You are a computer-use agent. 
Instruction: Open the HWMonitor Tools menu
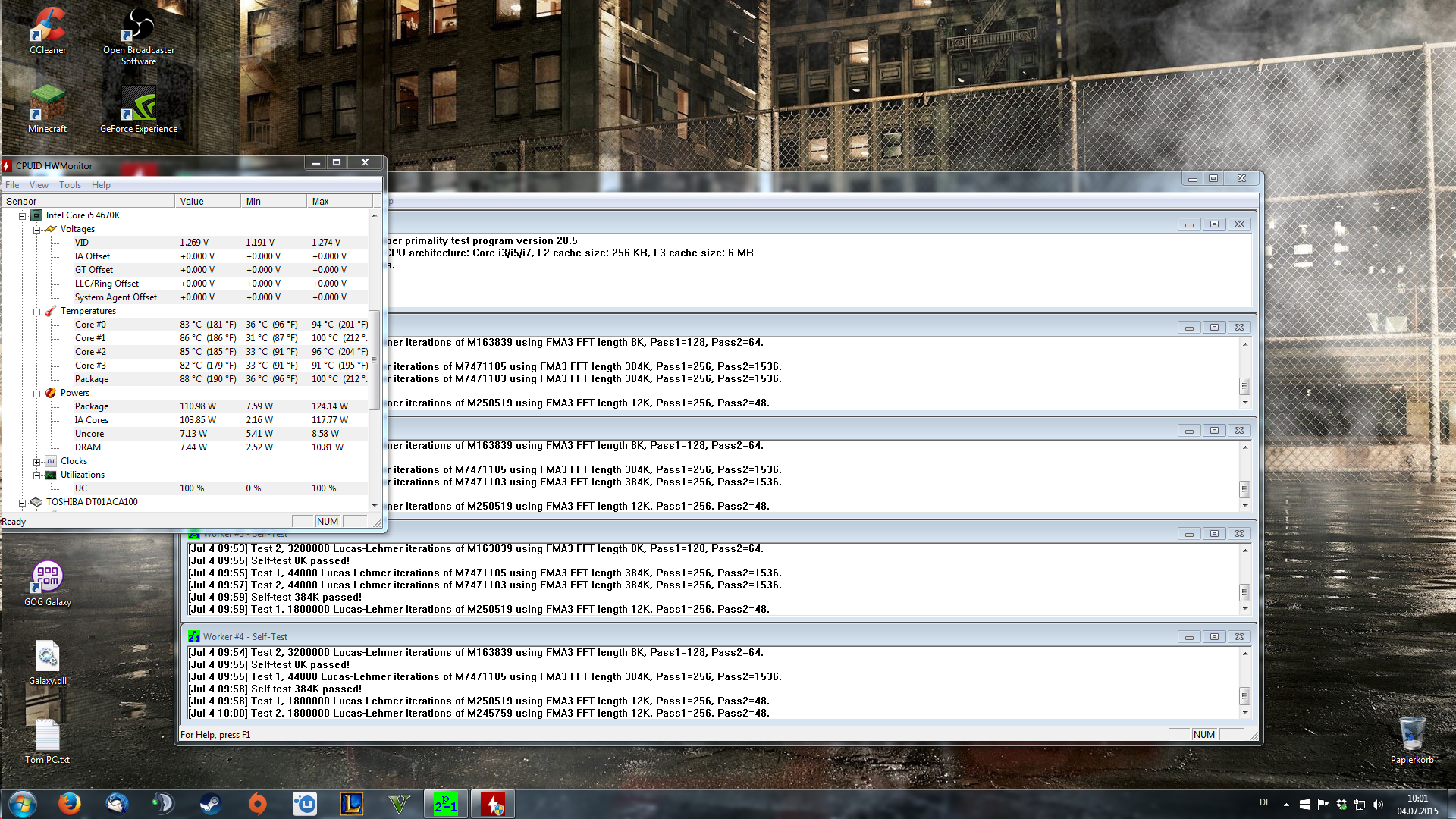coord(70,185)
